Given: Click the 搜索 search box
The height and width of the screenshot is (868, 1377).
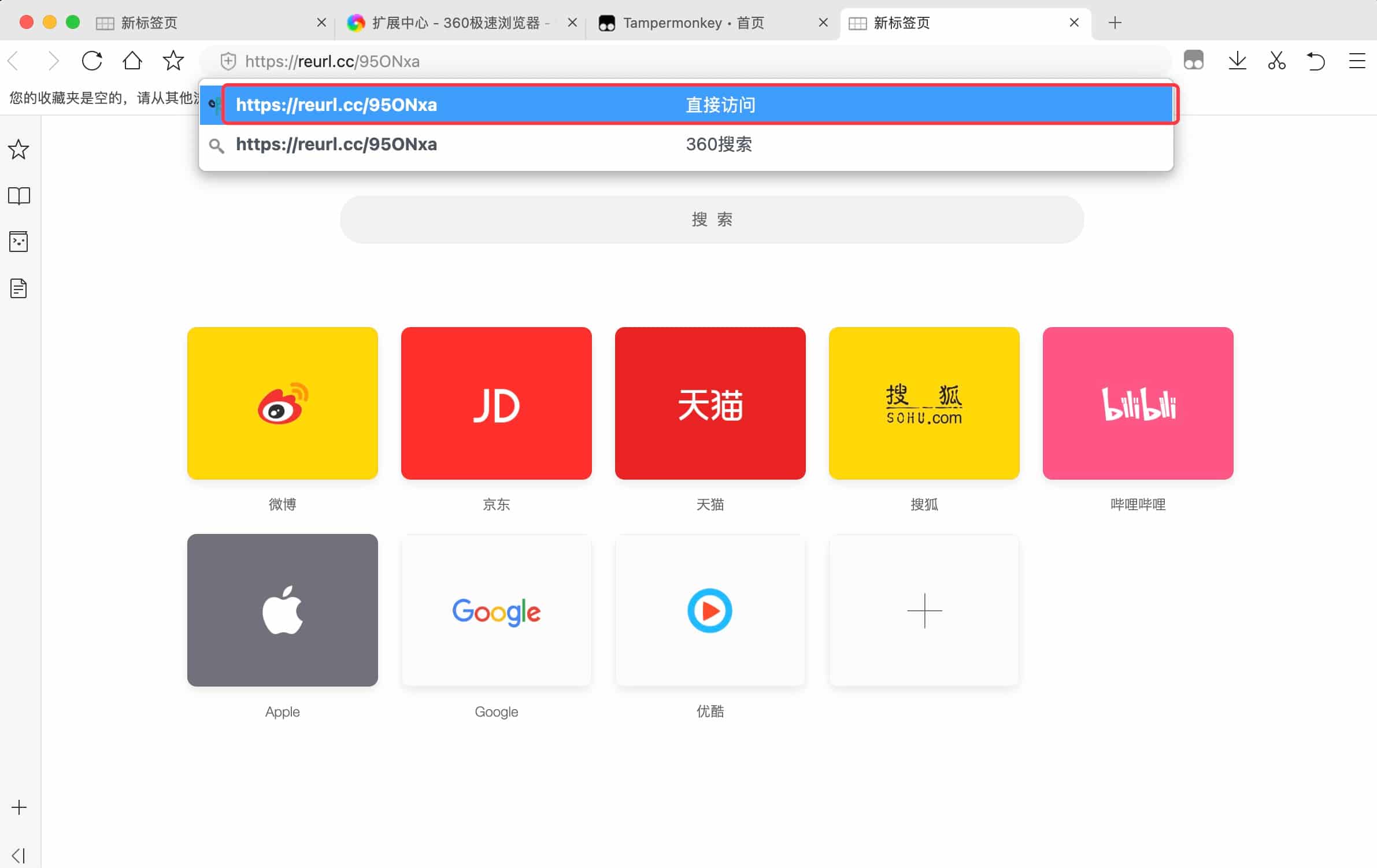Looking at the screenshot, I should click(711, 220).
